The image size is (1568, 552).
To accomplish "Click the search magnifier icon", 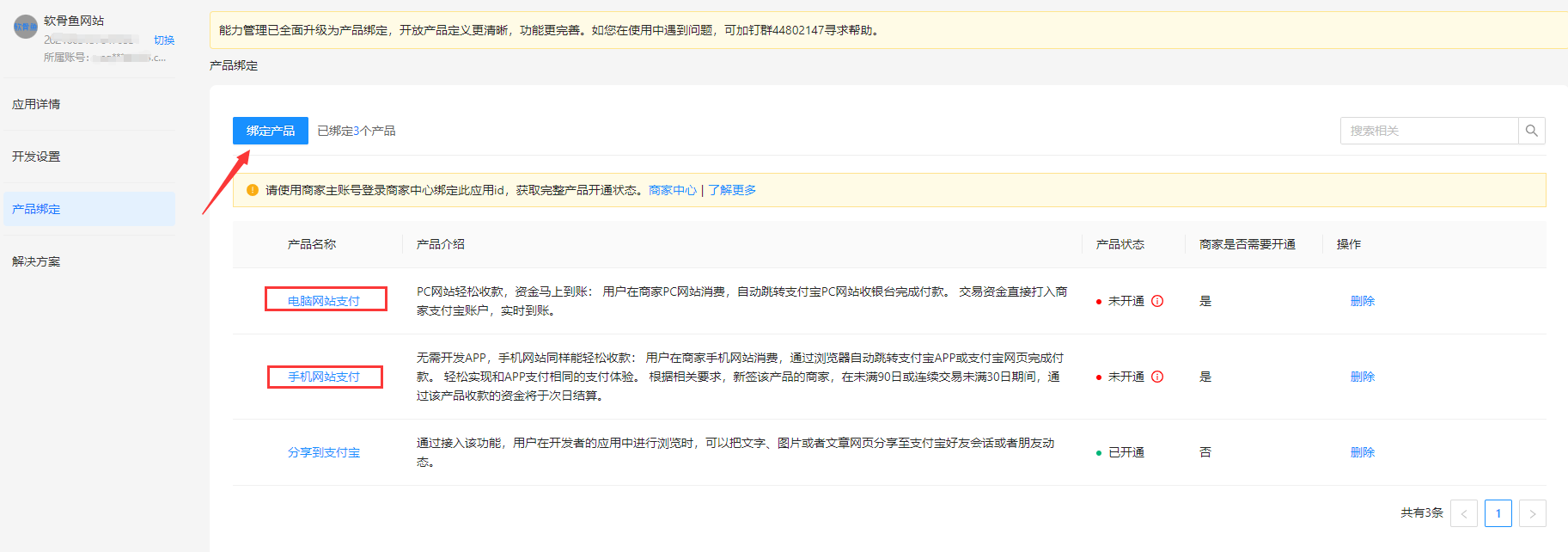I will (x=1532, y=131).
